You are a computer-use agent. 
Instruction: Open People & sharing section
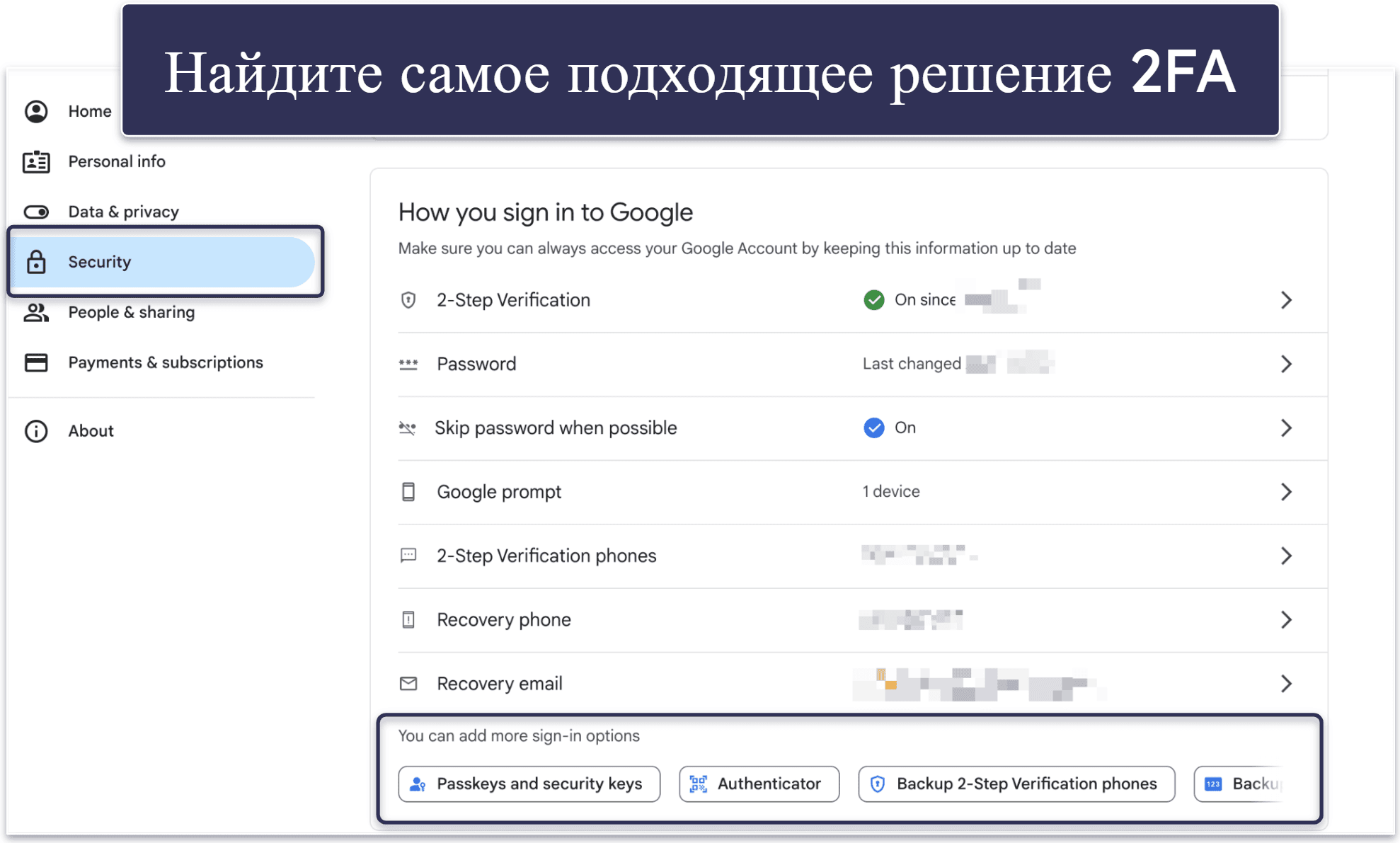click(131, 312)
